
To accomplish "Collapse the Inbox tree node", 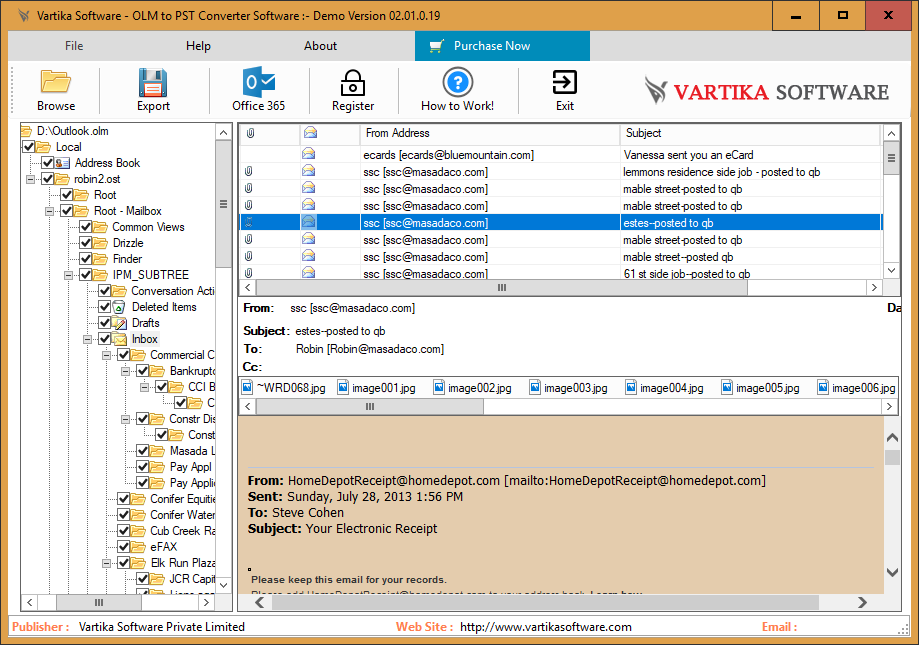I will click(87, 339).
